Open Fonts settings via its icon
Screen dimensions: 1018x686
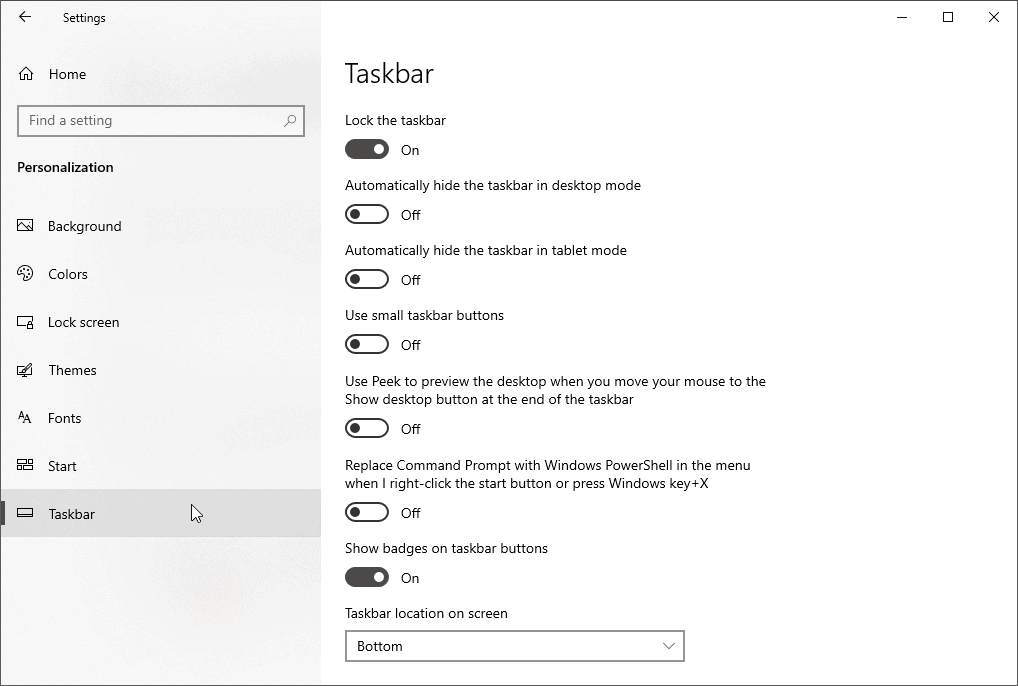pyautogui.click(x=24, y=418)
